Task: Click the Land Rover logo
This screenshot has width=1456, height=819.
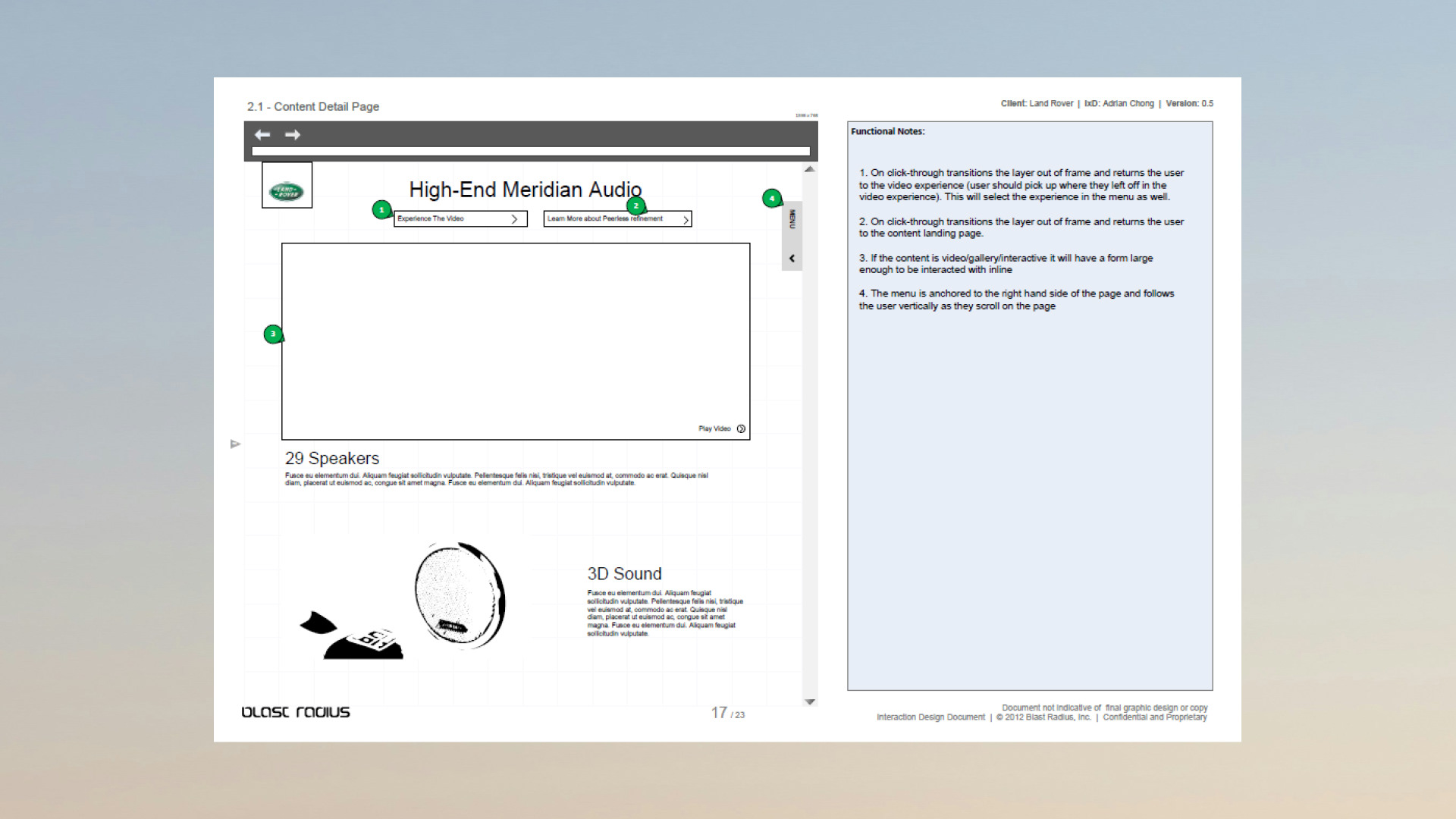Action: 287,191
